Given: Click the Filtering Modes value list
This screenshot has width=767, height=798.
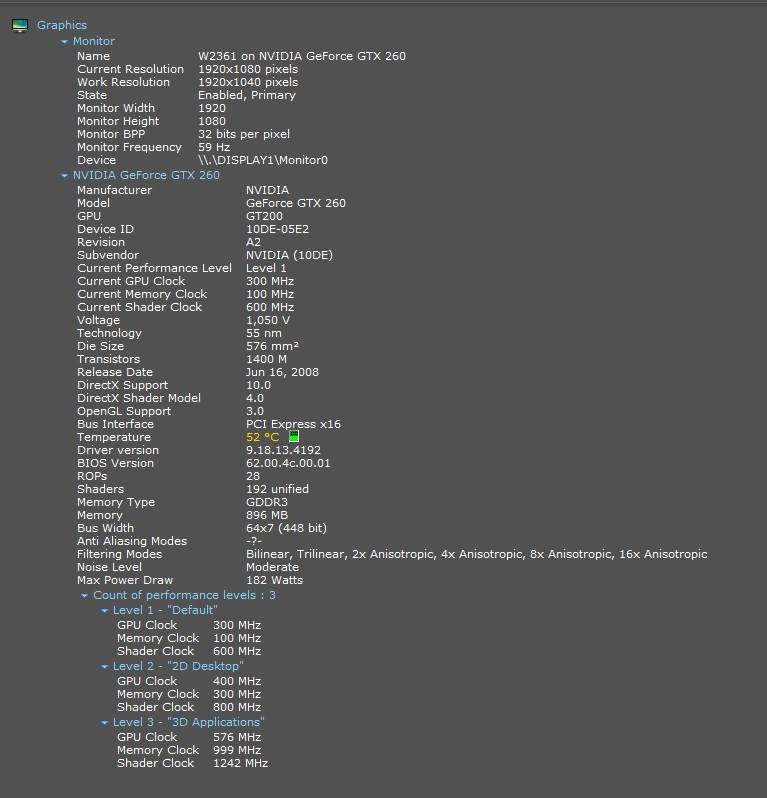Looking at the screenshot, I should point(476,554).
